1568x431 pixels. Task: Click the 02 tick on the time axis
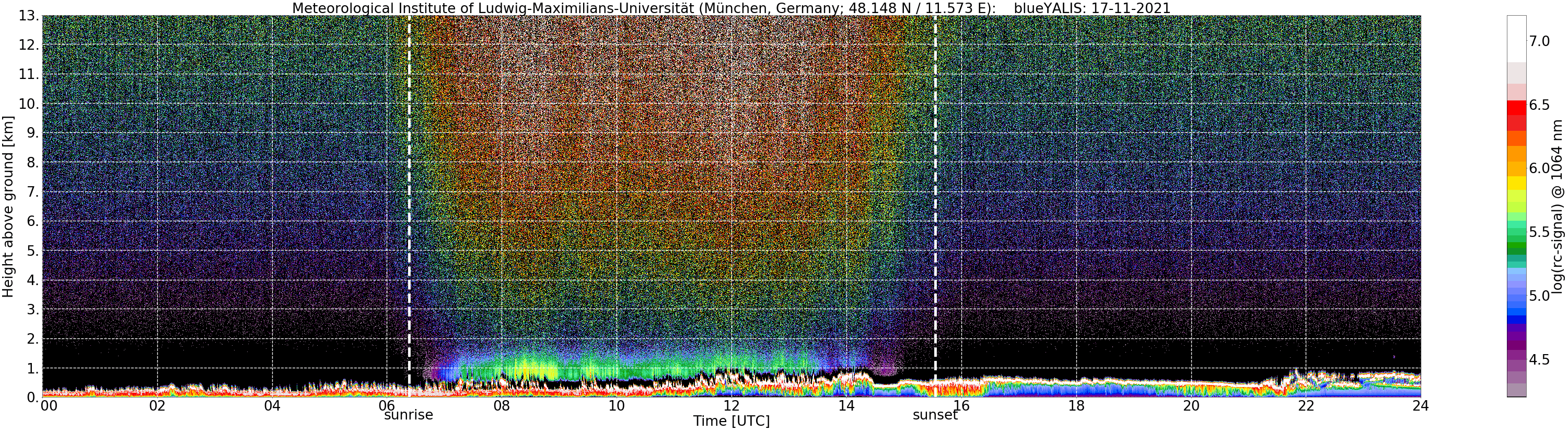[x=157, y=405]
